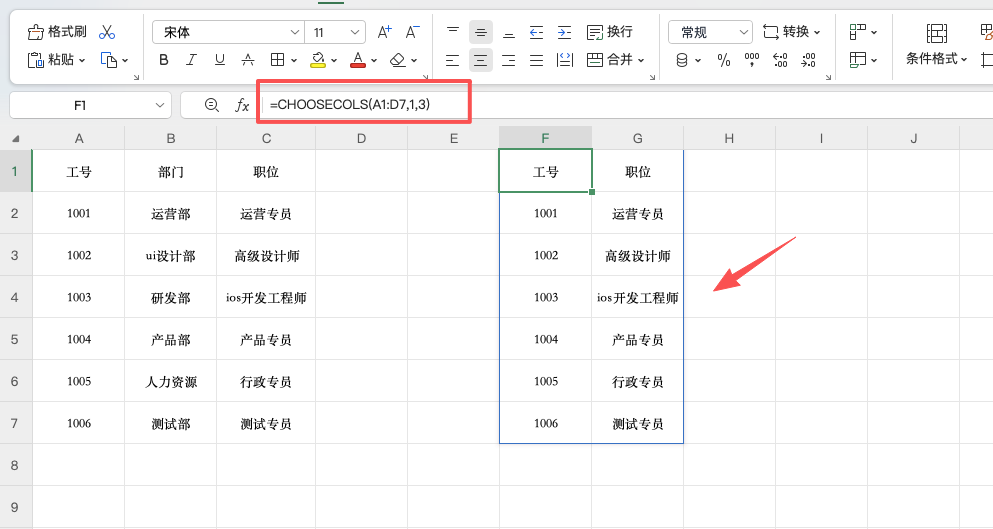The image size is (993, 529).
Task: Select cell containing 研发部
Action: click(x=171, y=297)
